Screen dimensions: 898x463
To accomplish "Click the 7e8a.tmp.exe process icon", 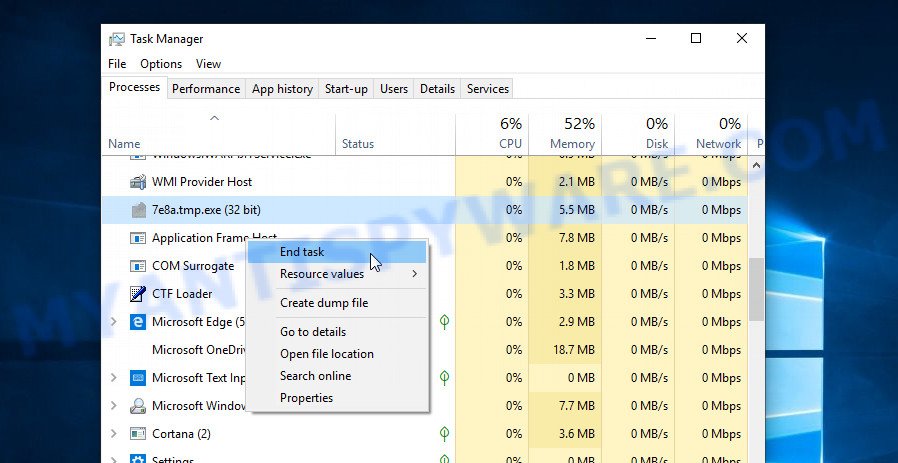I will (x=138, y=210).
